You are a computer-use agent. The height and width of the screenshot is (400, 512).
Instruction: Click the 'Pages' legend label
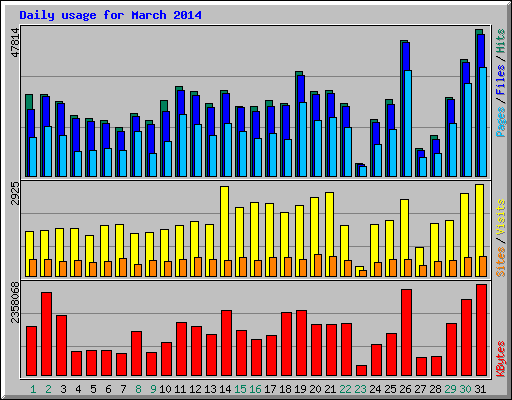(x=500, y=122)
